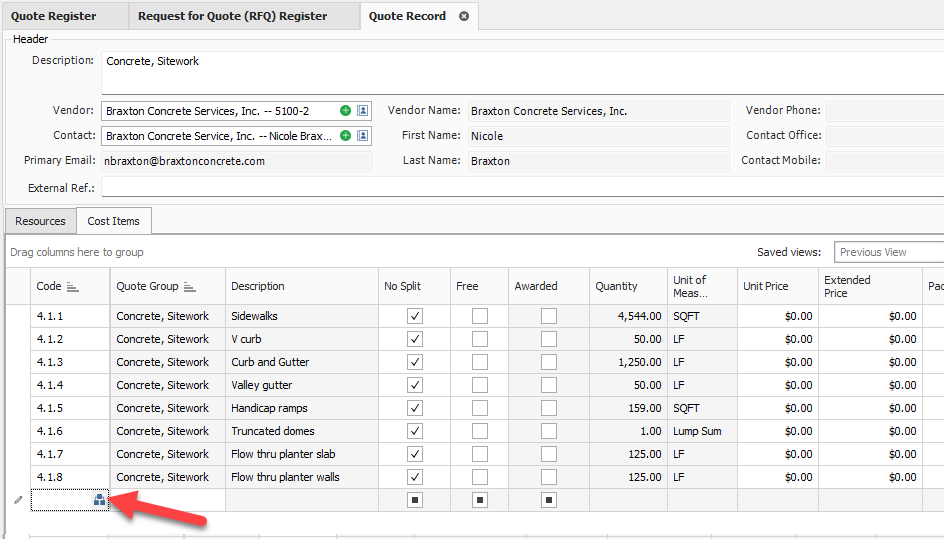Click Quote Group cell for row 4.1.4
Viewport: 944px width, 539px height.
click(x=167, y=385)
